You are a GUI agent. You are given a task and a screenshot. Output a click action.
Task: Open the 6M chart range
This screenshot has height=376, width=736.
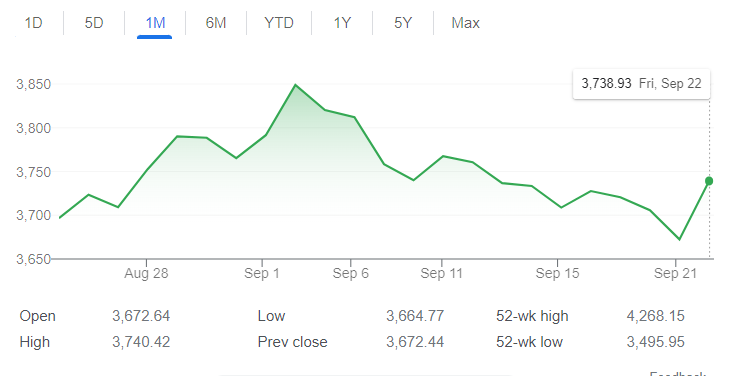click(x=216, y=23)
